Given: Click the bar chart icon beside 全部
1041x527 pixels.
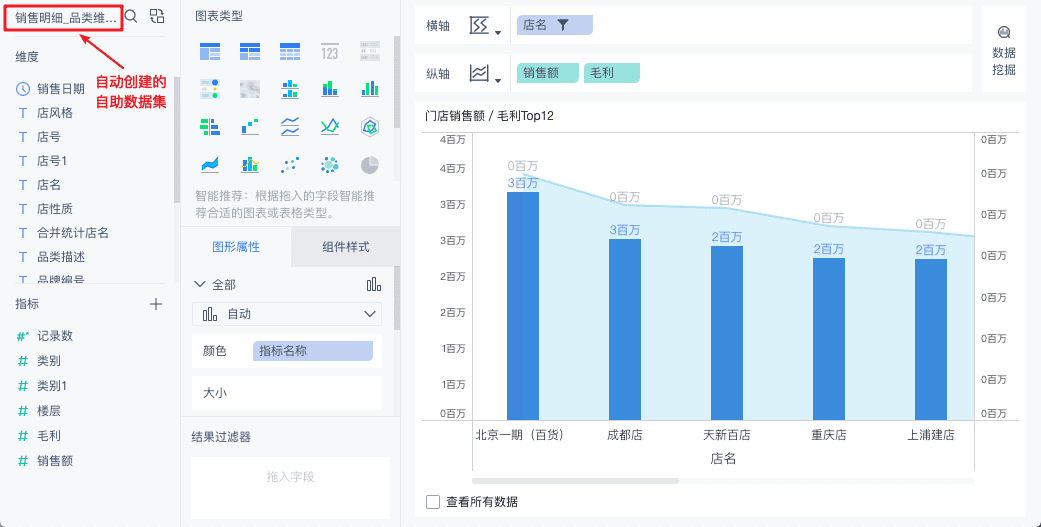Looking at the screenshot, I should [374, 285].
